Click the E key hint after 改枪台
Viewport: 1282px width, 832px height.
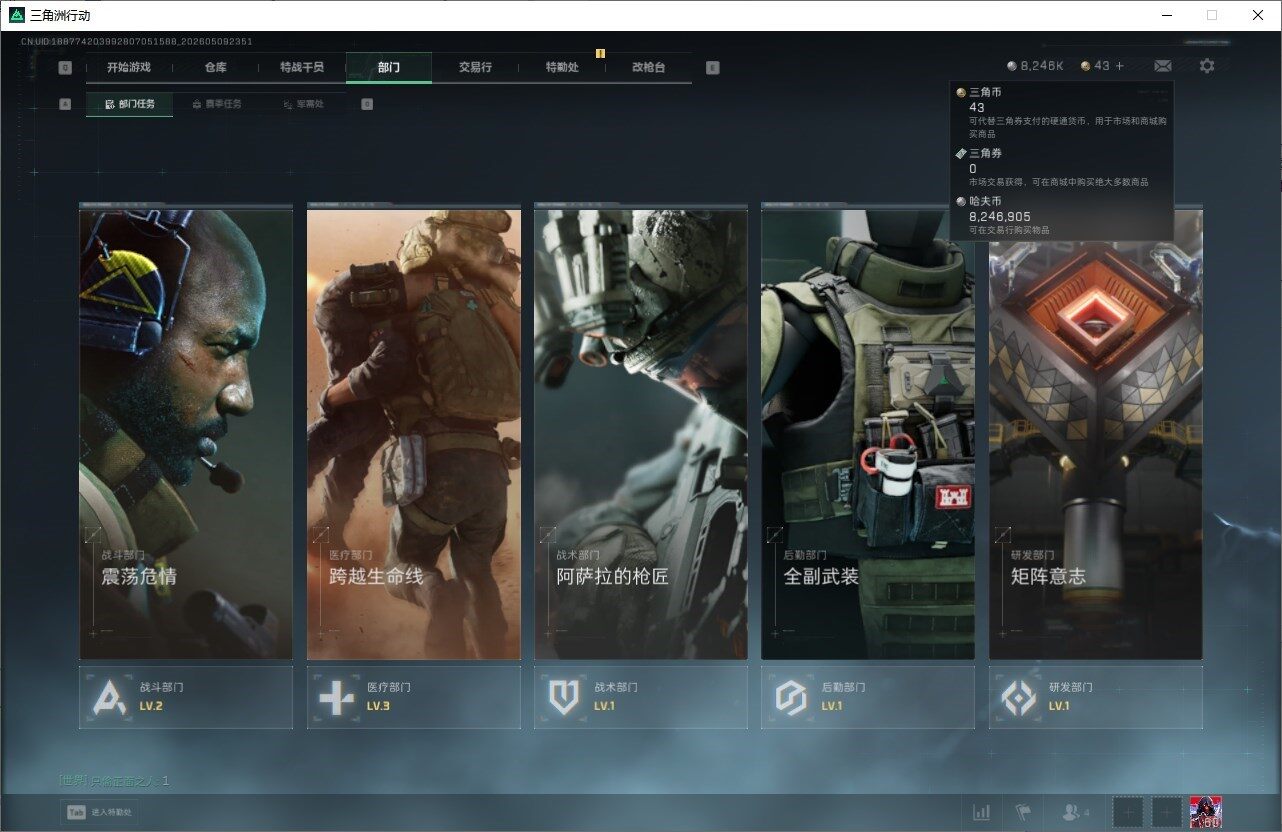[x=712, y=68]
